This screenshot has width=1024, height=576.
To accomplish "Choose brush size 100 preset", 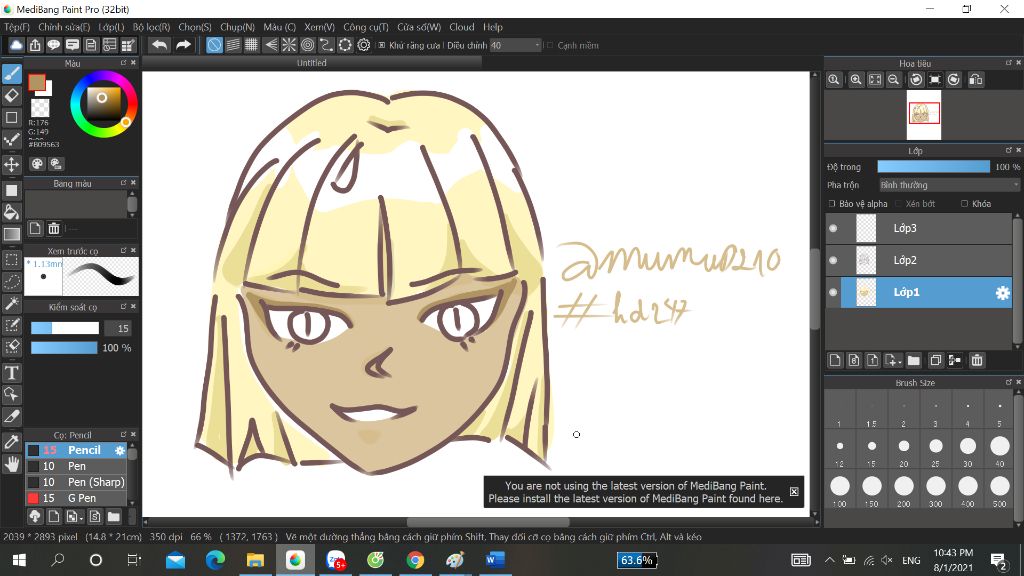I will pyautogui.click(x=840, y=489).
